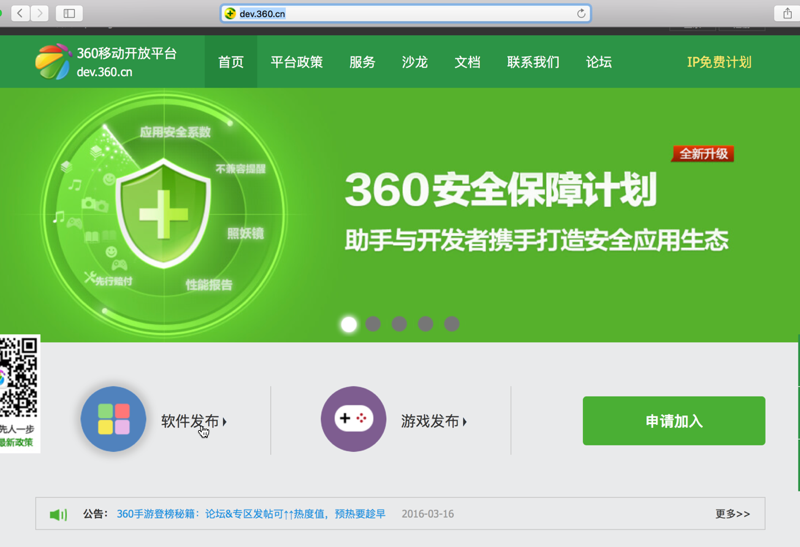Click the blue software release icon
Viewport: 800px width, 547px height.
coord(113,419)
